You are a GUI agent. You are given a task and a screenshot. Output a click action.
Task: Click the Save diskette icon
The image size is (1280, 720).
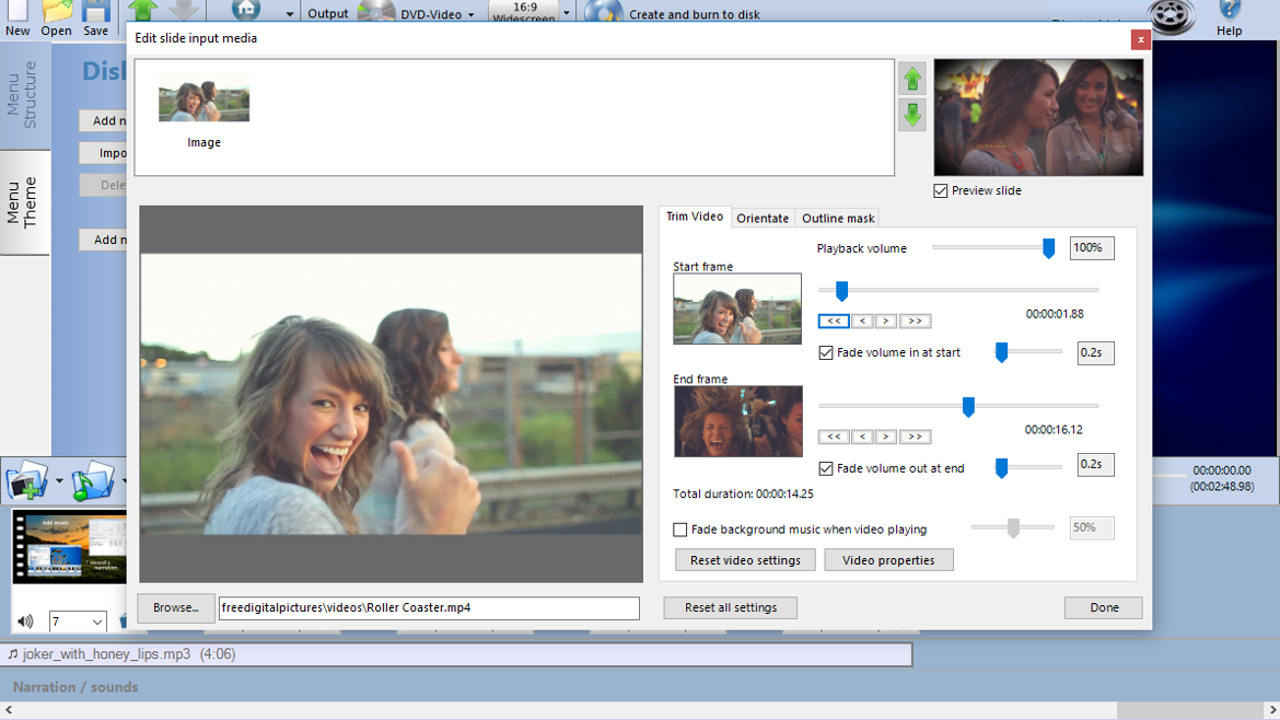pyautogui.click(x=95, y=12)
